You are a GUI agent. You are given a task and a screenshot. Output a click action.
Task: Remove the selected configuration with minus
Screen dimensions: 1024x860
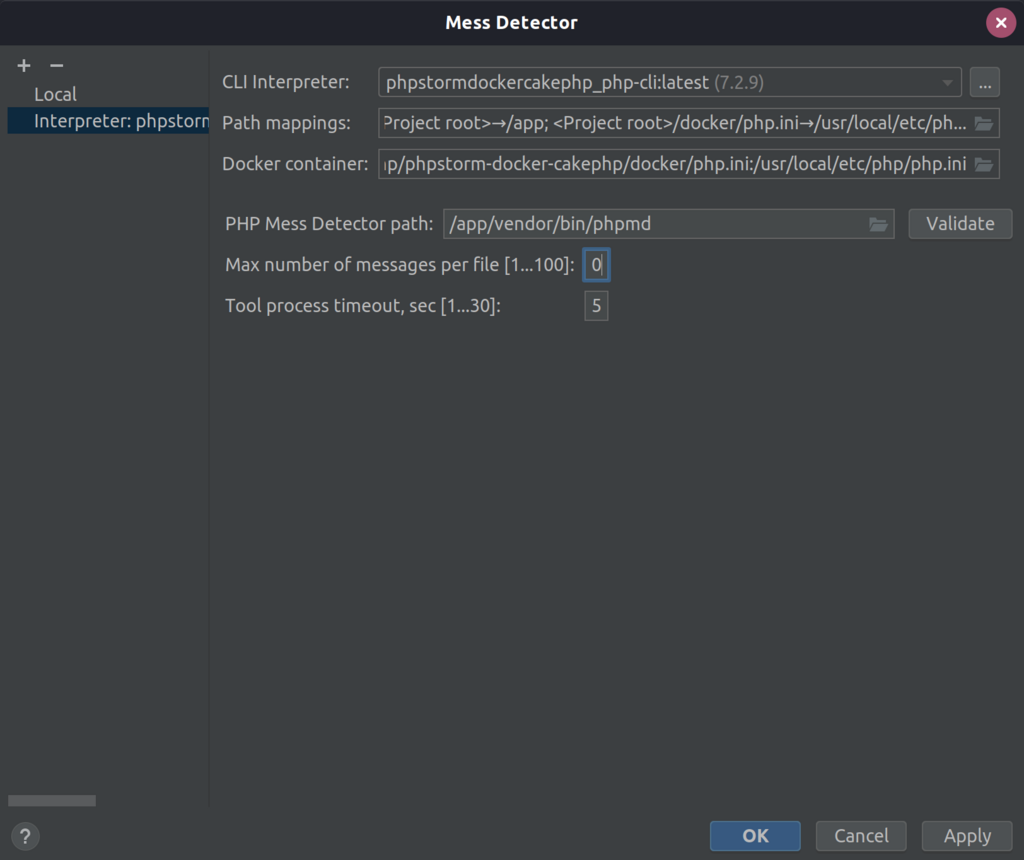pyautogui.click(x=57, y=65)
